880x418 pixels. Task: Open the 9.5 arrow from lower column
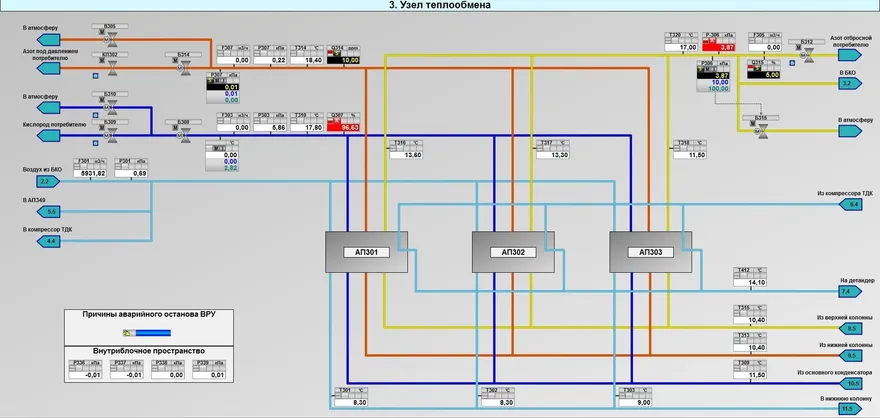(x=850, y=355)
